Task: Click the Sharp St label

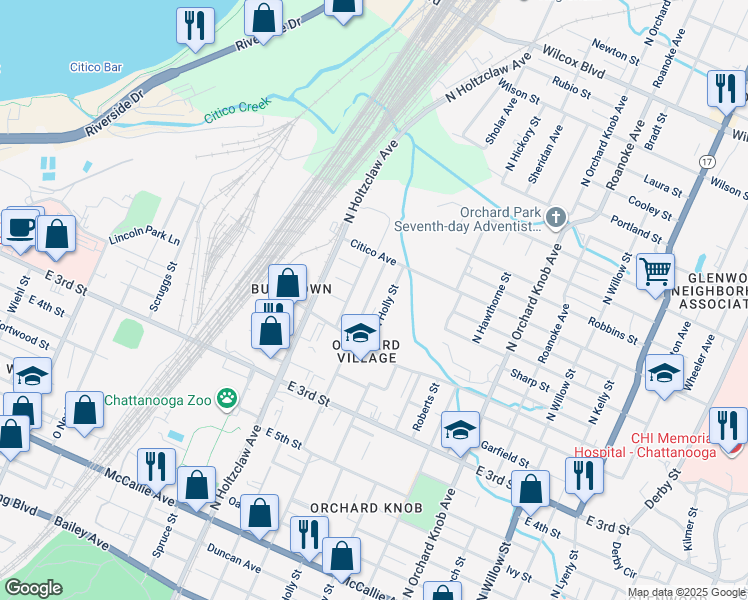Action: pos(530,380)
